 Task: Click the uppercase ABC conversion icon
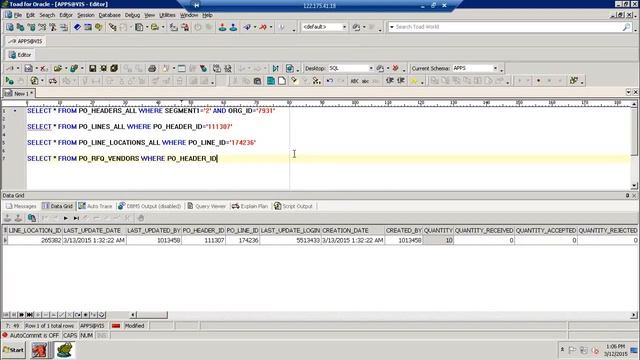click(x=354, y=81)
